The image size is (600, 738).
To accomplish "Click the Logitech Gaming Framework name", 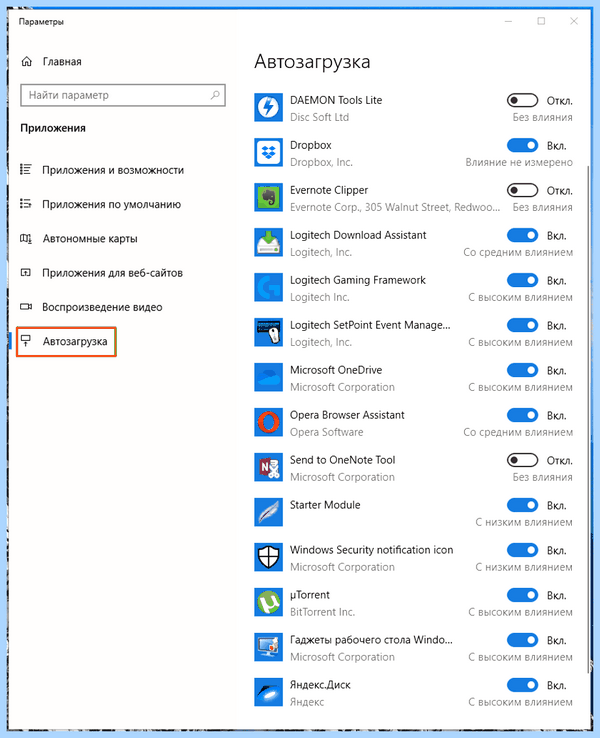I will (x=358, y=280).
